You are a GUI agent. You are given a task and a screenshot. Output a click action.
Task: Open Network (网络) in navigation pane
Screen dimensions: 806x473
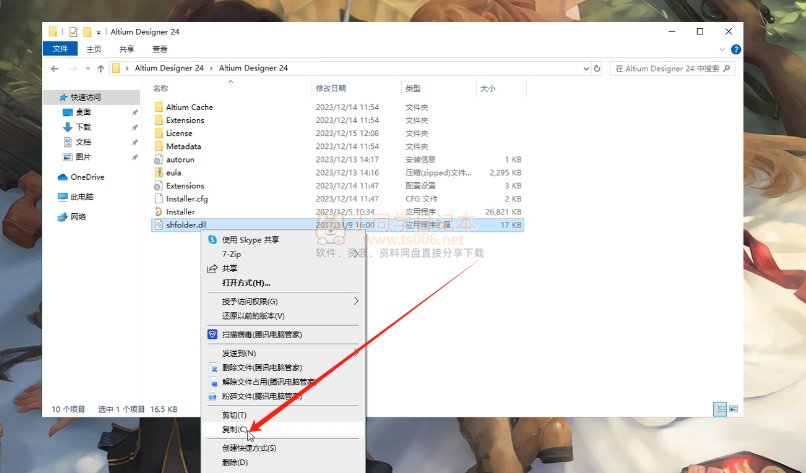pos(72,216)
